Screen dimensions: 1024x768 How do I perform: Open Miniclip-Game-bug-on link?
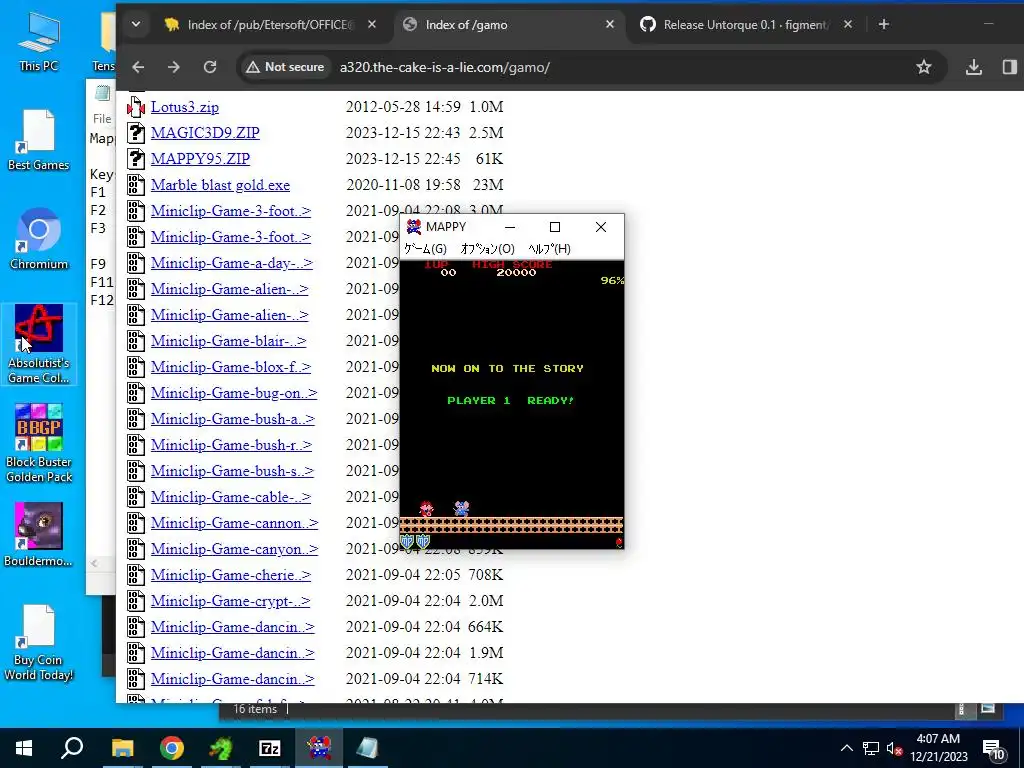click(x=234, y=393)
